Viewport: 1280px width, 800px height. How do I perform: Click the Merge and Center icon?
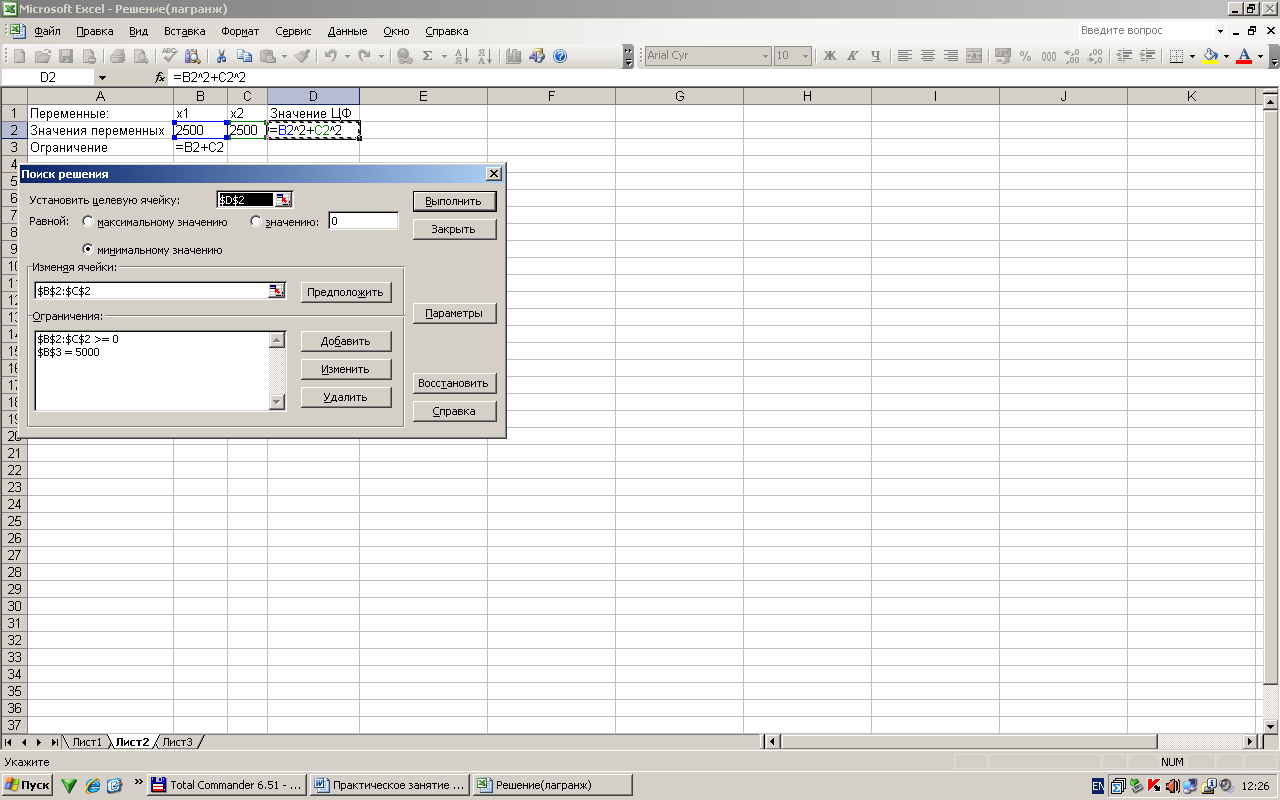click(973, 56)
